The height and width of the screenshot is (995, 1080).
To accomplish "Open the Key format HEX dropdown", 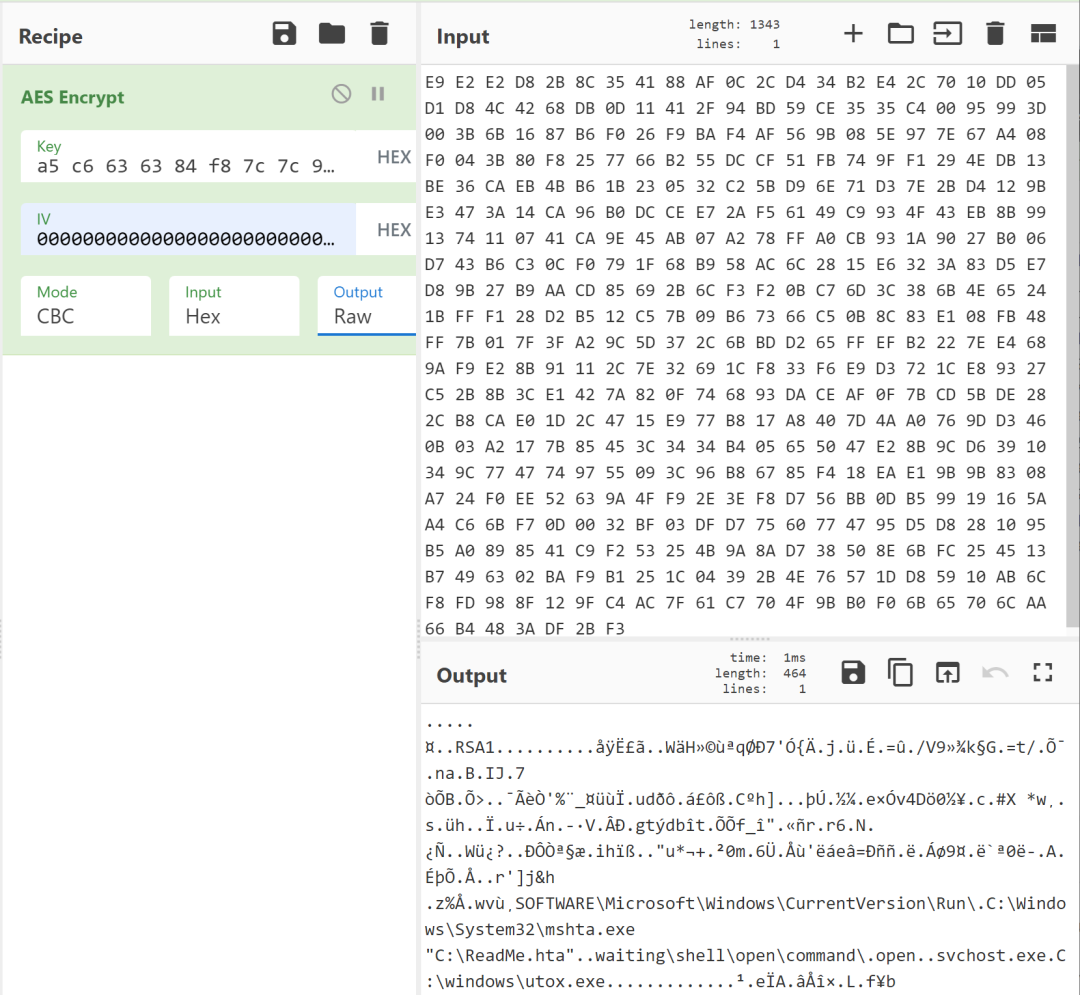I will tap(394, 157).
